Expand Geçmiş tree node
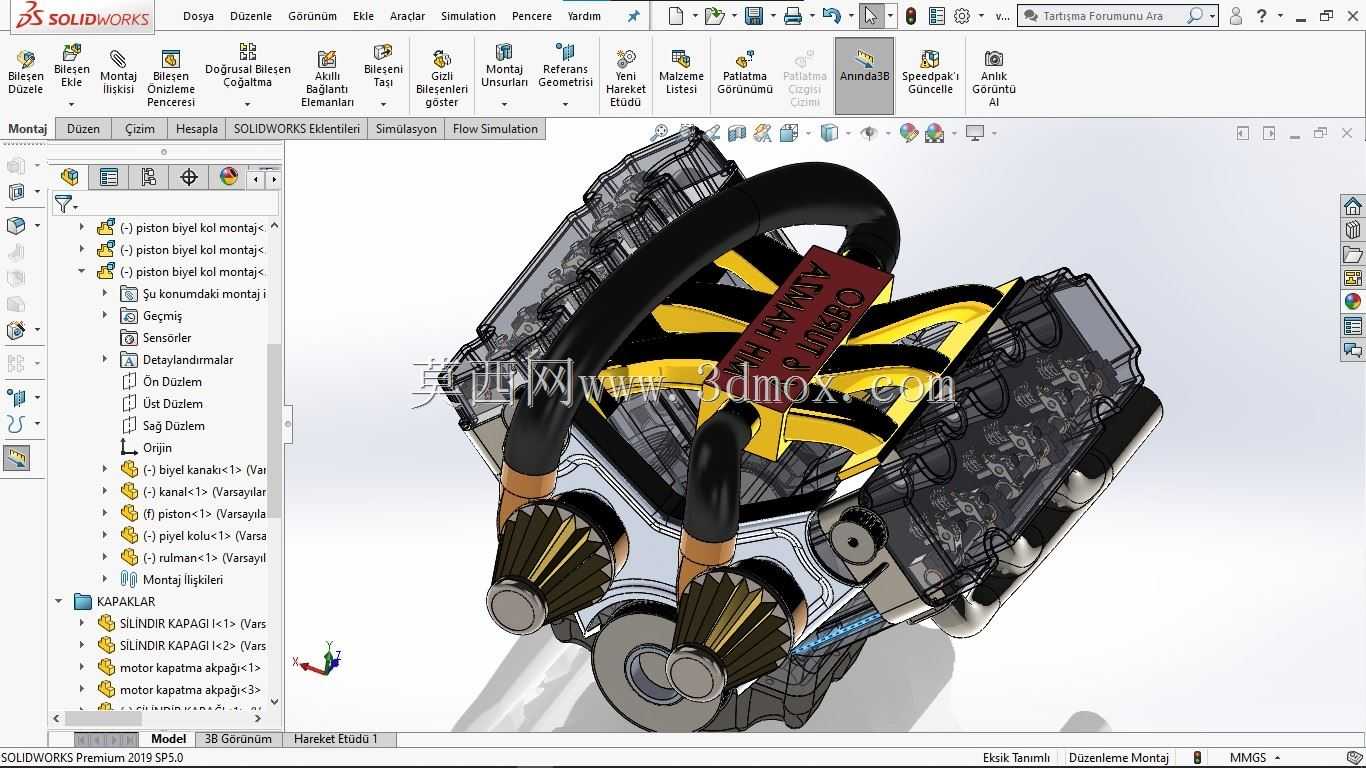 tap(105, 316)
